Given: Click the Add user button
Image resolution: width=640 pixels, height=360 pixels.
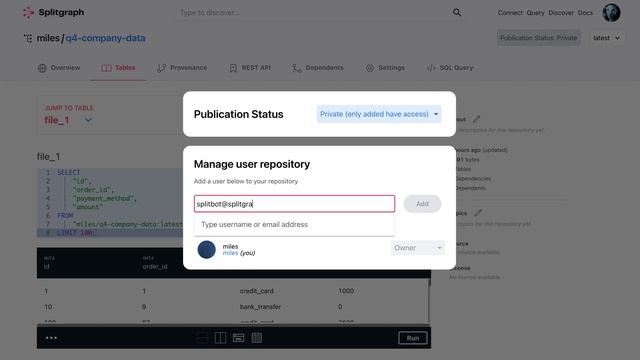Looking at the screenshot, I should (422, 204).
